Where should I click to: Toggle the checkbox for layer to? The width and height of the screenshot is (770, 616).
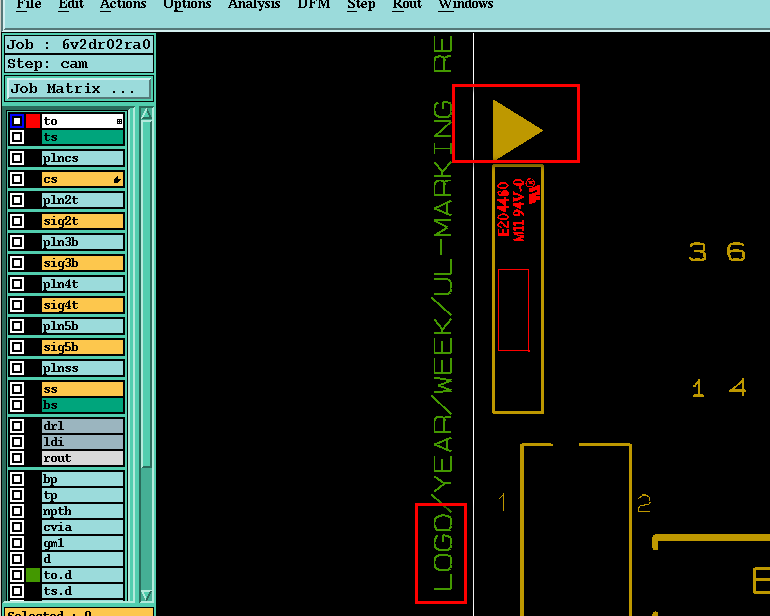click(17, 121)
